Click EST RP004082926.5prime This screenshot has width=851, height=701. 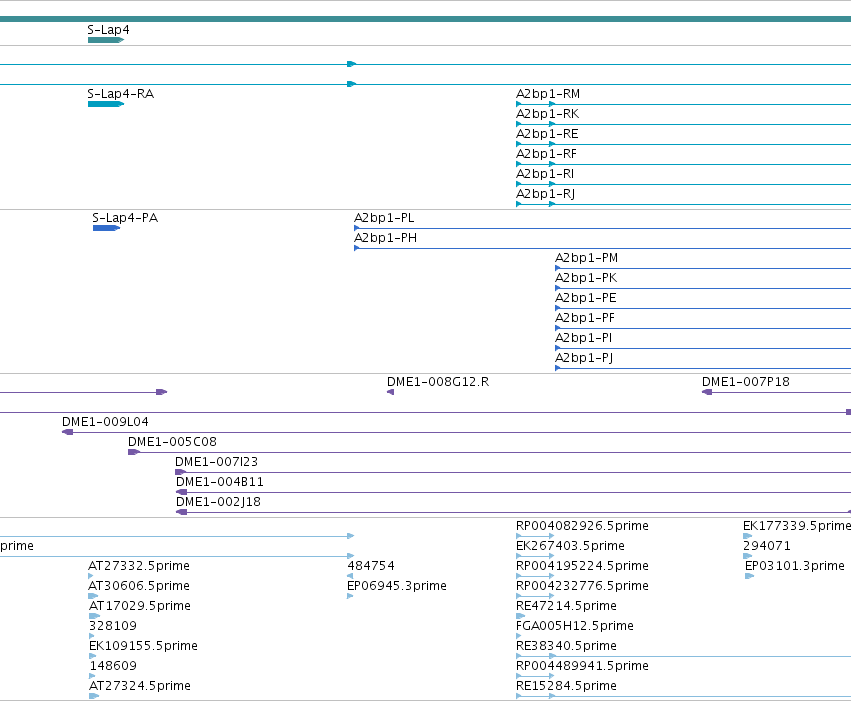click(582, 526)
